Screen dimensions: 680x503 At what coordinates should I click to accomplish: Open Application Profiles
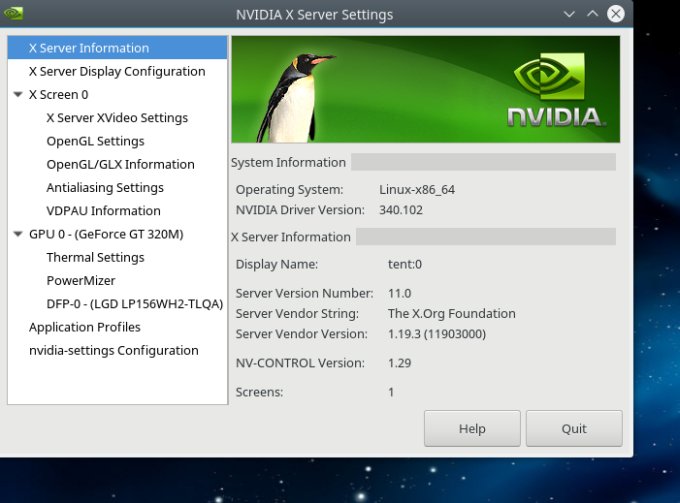(85, 327)
